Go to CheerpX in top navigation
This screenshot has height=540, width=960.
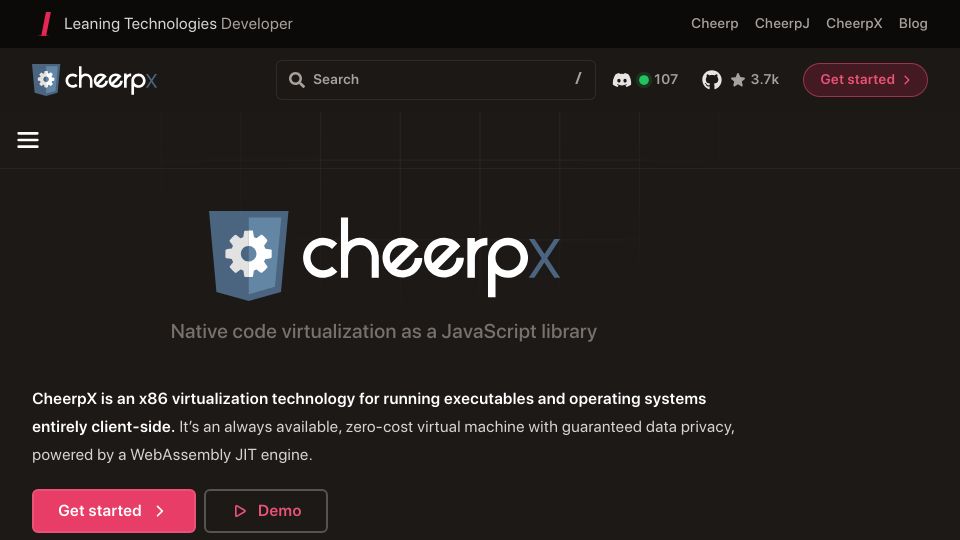tap(854, 23)
